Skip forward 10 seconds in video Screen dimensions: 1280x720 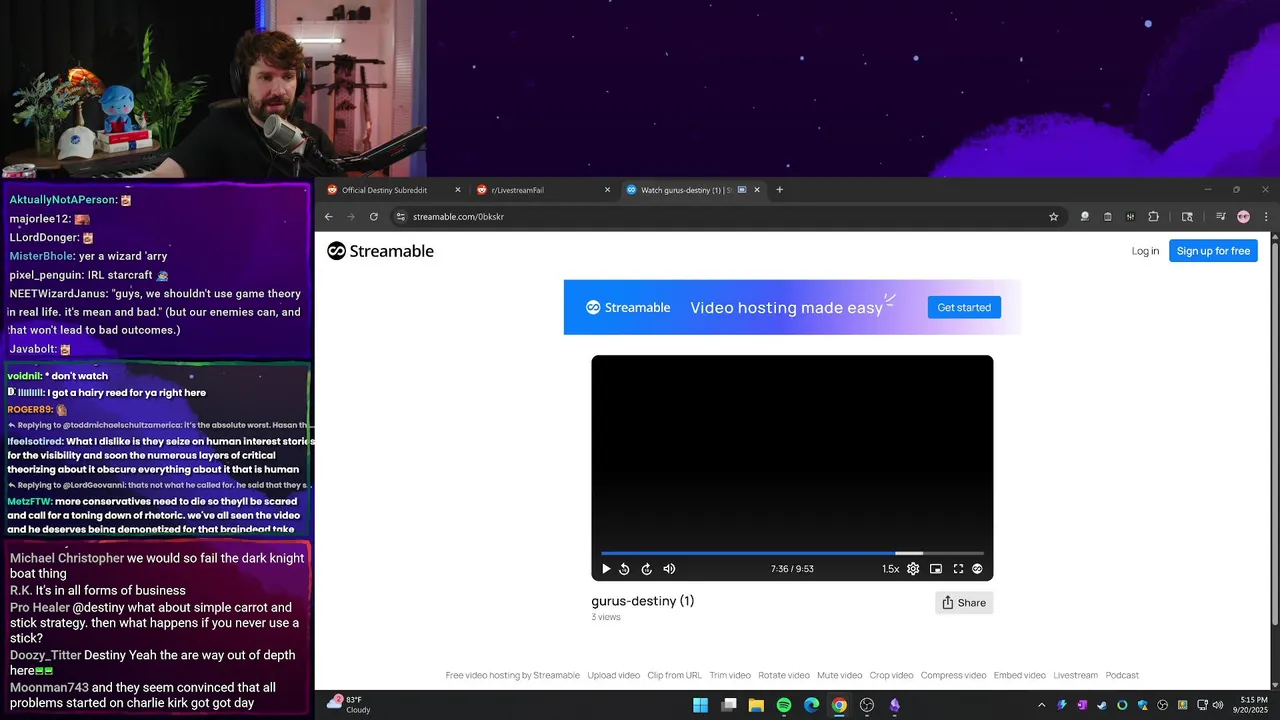pyautogui.click(x=647, y=569)
